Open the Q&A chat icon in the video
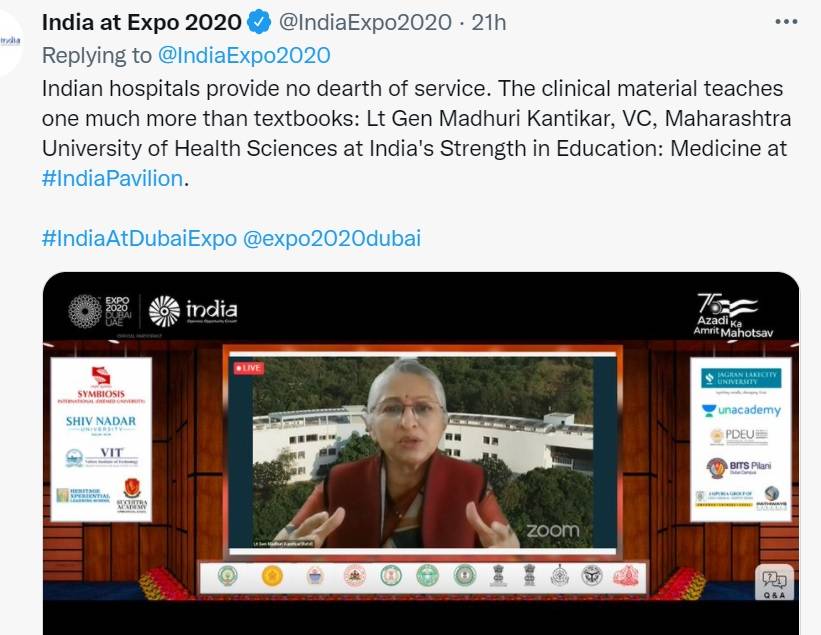Image resolution: width=821 pixels, height=635 pixels. (x=774, y=582)
